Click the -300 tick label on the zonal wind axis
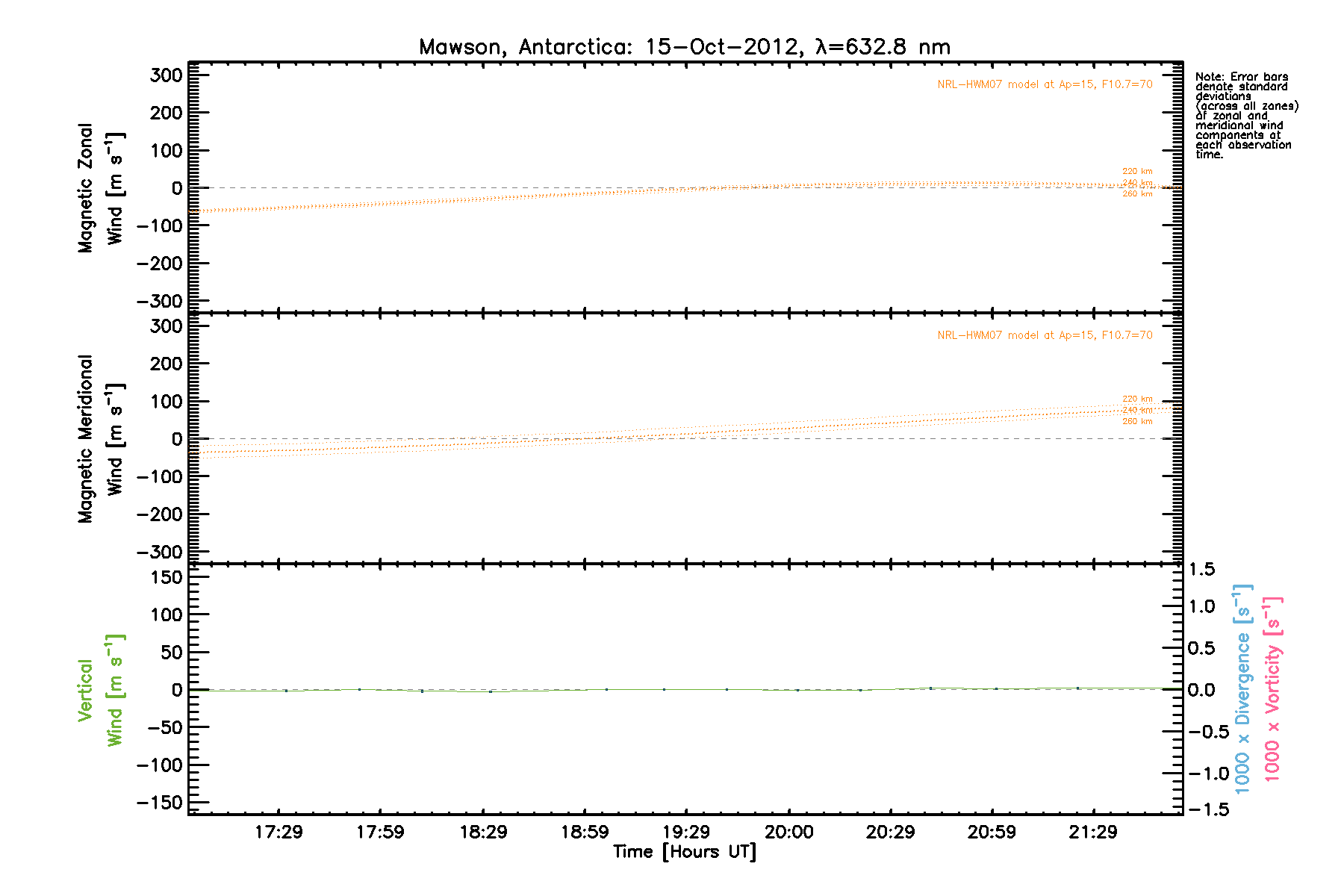Image resolution: width=1344 pixels, height=896 pixels. click(x=159, y=302)
